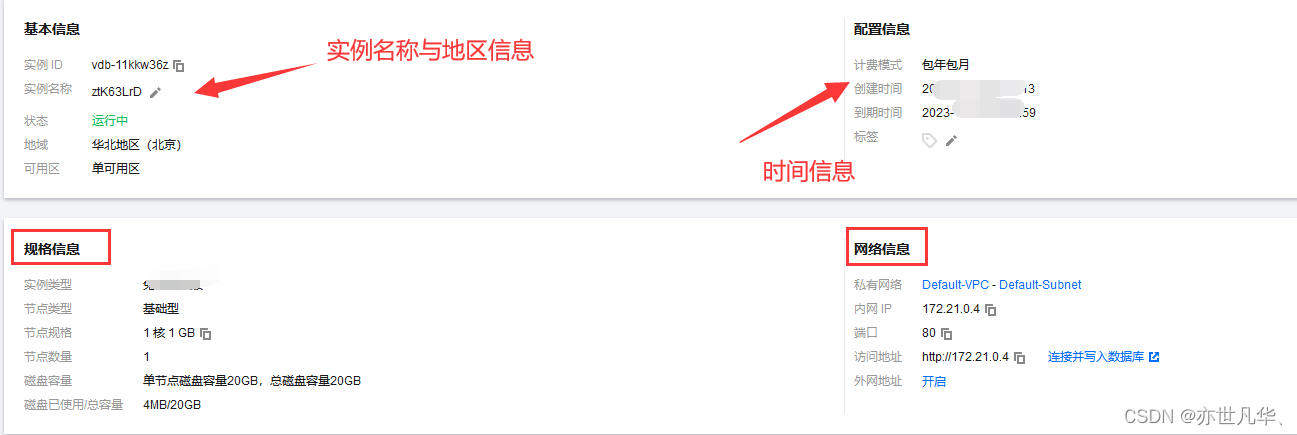Copy the instance ID vdb-11kkw36z
This screenshot has width=1297, height=435.
[x=179, y=66]
